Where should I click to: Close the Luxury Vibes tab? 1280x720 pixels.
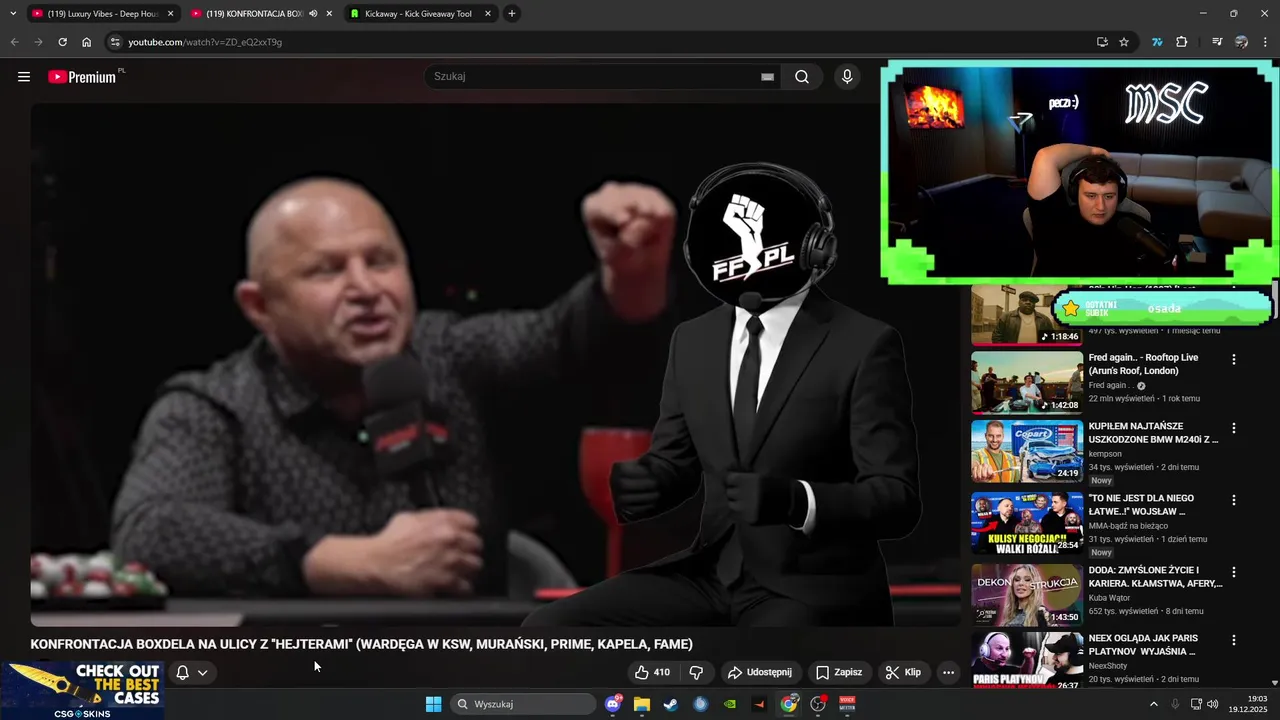[x=170, y=14]
